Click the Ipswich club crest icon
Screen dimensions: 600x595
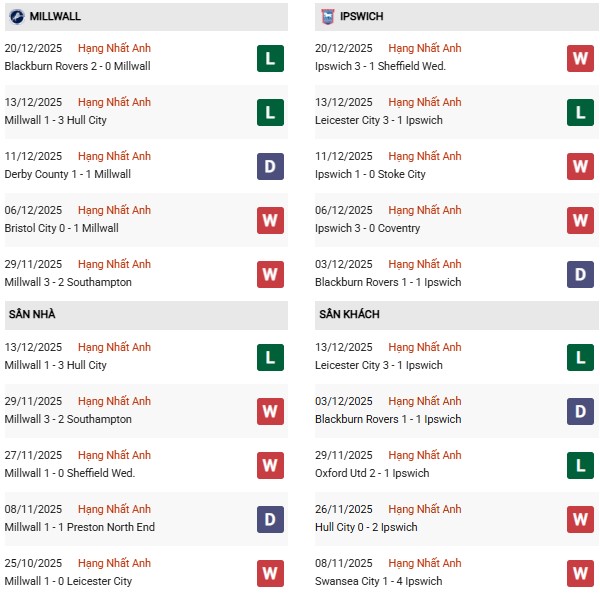point(328,17)
